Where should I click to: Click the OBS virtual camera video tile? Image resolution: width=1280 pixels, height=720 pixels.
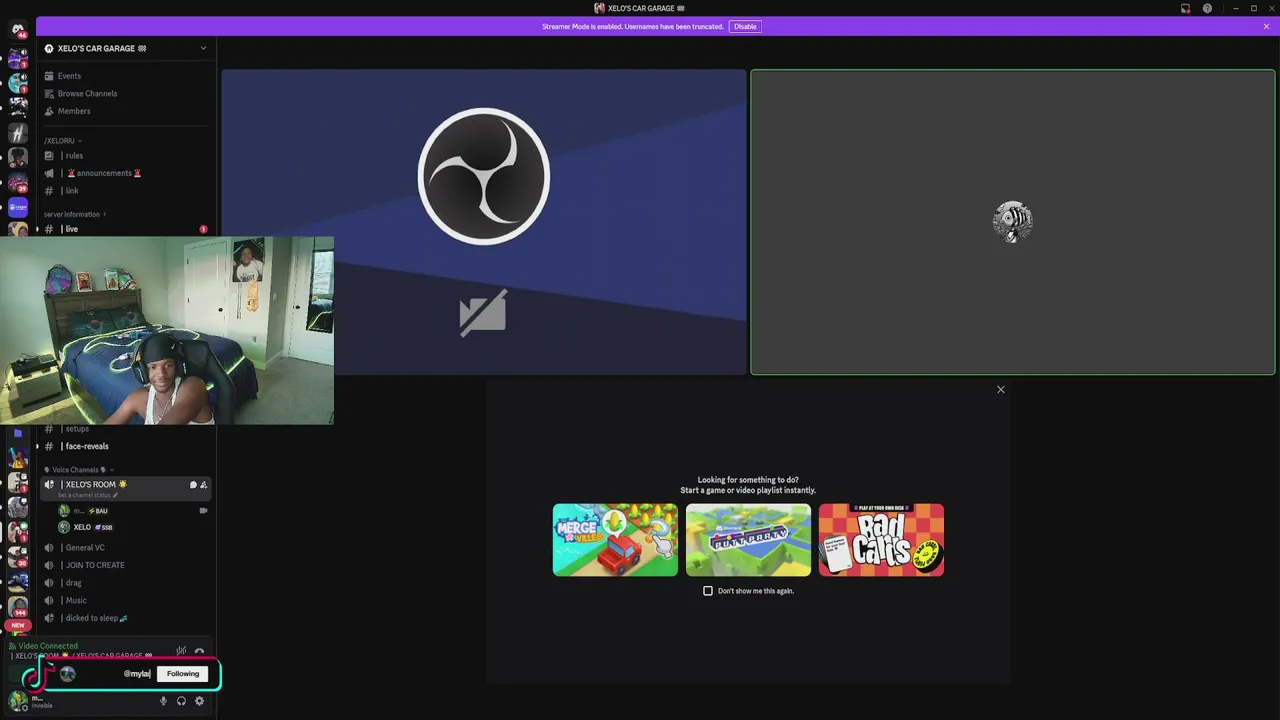pyautogui.click(x=483, y=222)
